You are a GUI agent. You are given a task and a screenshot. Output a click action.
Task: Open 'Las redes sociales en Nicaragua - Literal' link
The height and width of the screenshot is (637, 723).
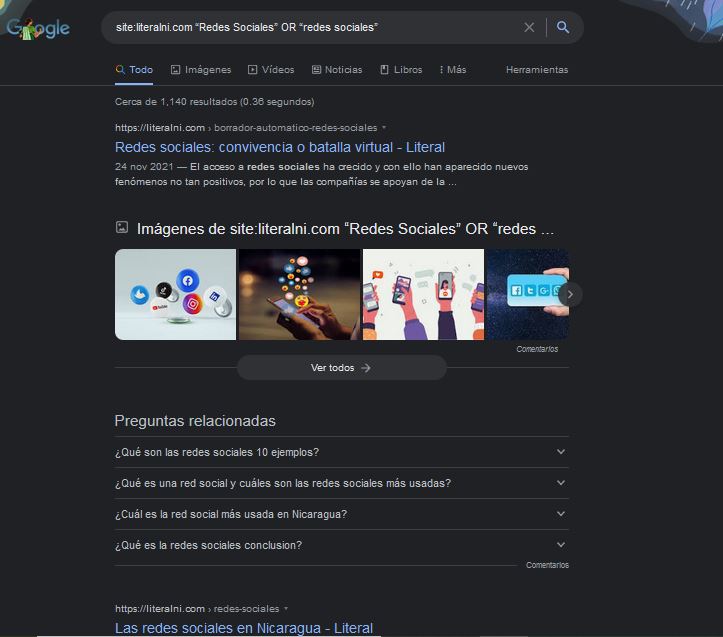[x=244, y=628]
